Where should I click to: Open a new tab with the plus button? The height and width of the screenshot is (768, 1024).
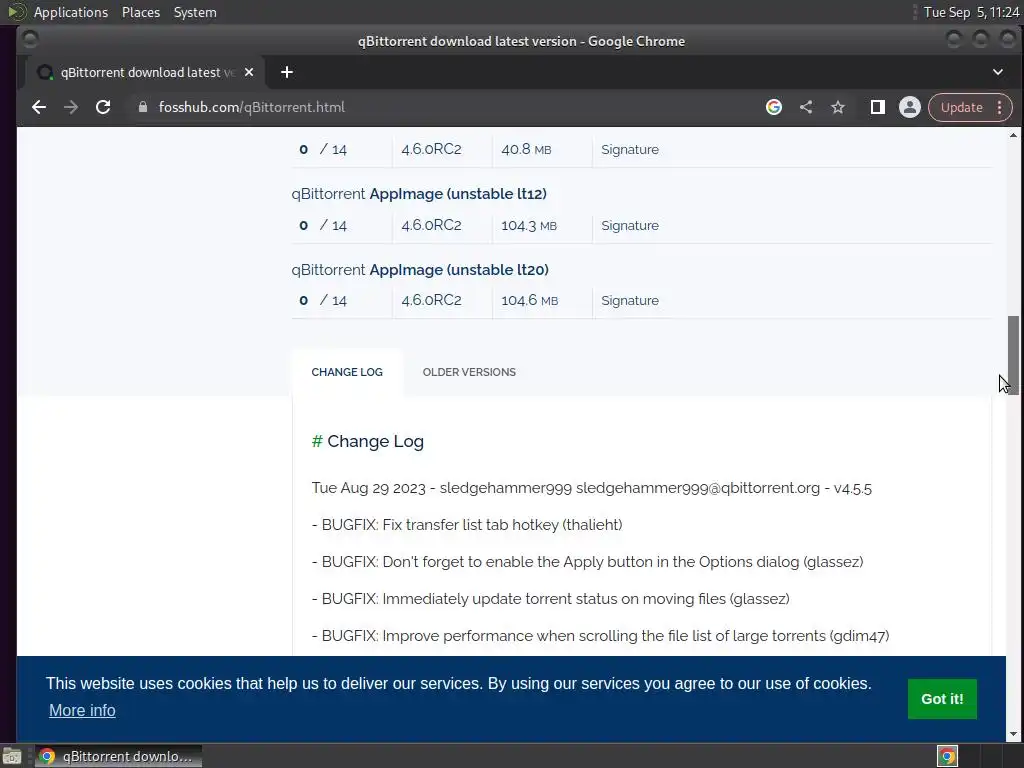tap(287, 72)
